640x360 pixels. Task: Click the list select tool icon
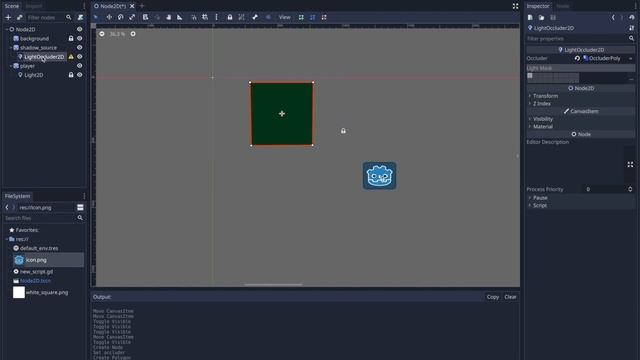(145, 17)
